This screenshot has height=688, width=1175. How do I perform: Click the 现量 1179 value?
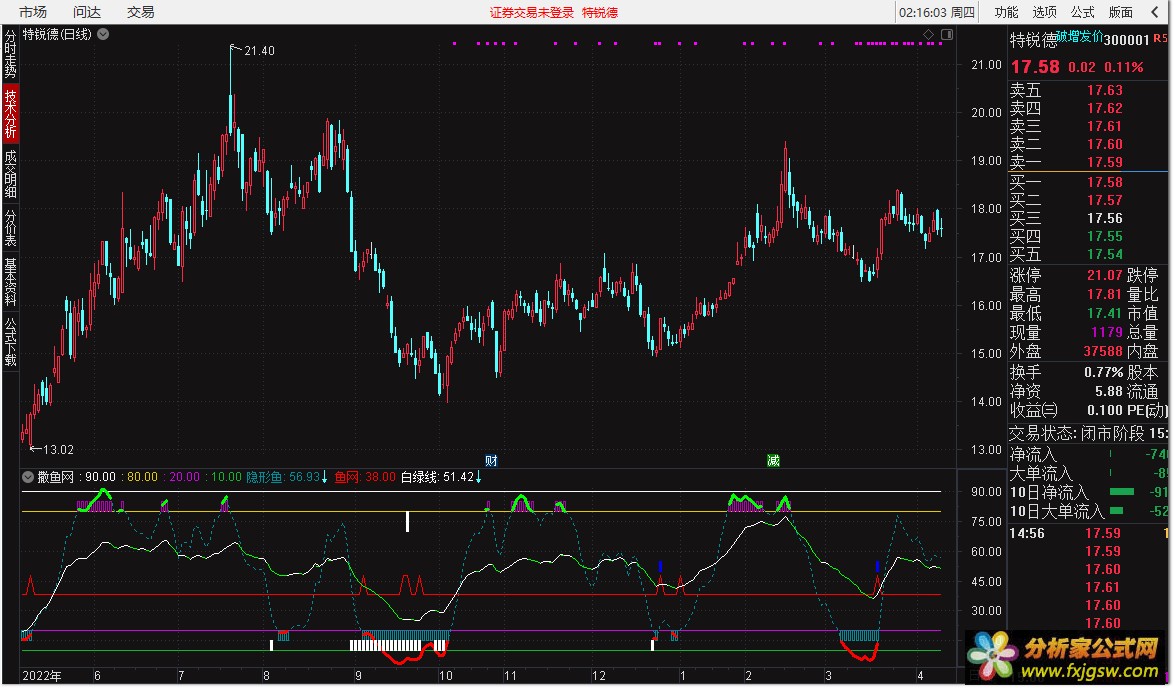[1107, 332]
